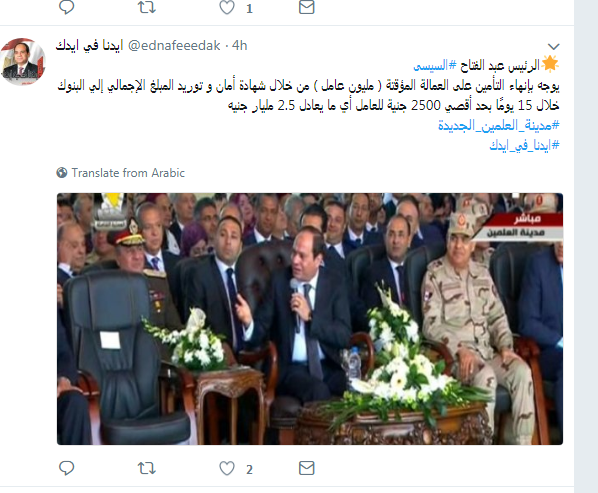Screen dimensions: 598x493
Task: Click the account display name ايدنا في ايدك
Action: click(x=90, y=45)
